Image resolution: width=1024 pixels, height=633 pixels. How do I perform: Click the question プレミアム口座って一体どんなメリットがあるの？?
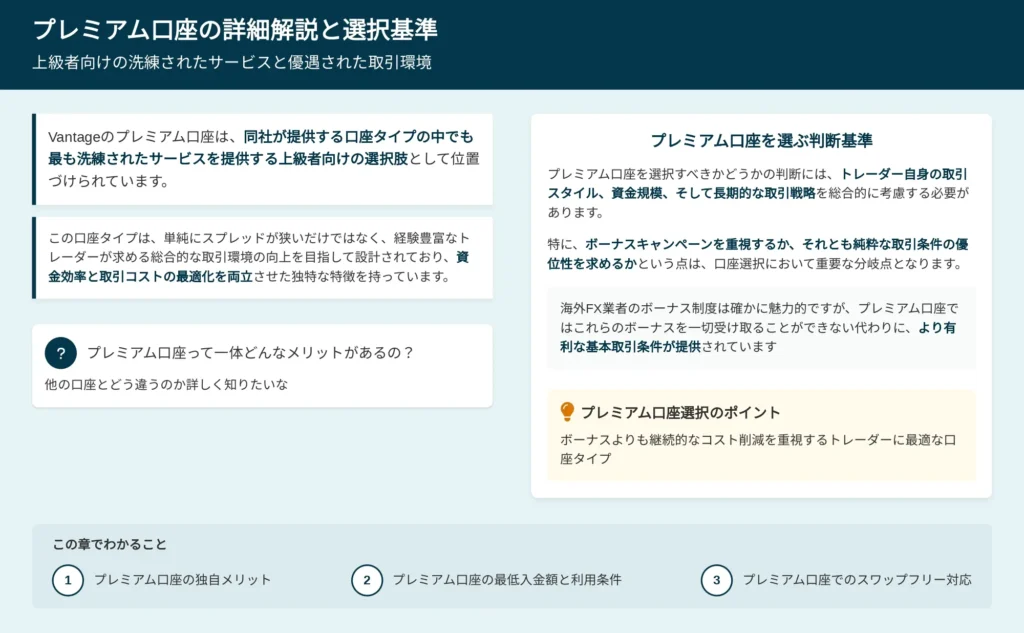click(x=251, y=353)
